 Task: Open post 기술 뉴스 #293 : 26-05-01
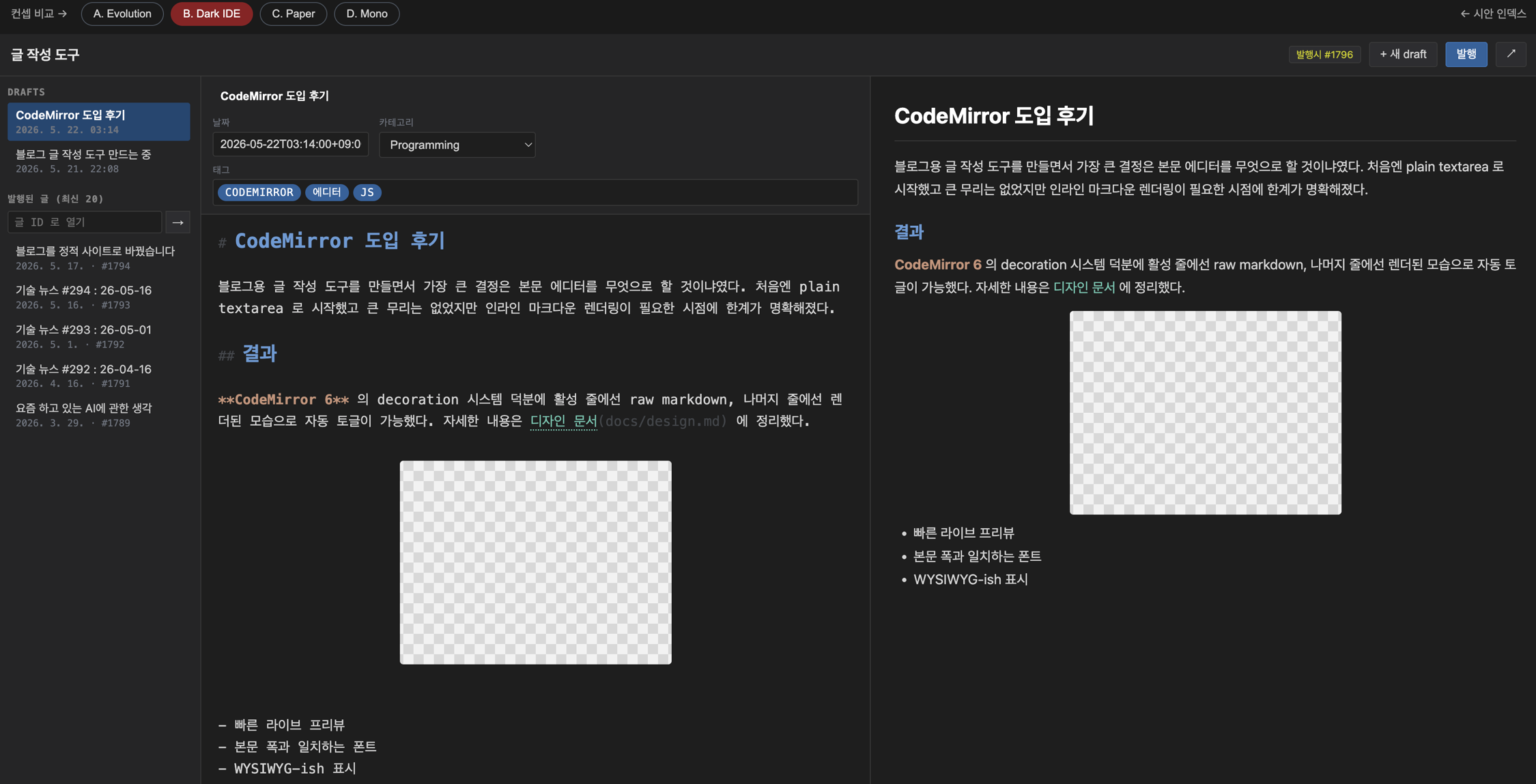point(99,336)
